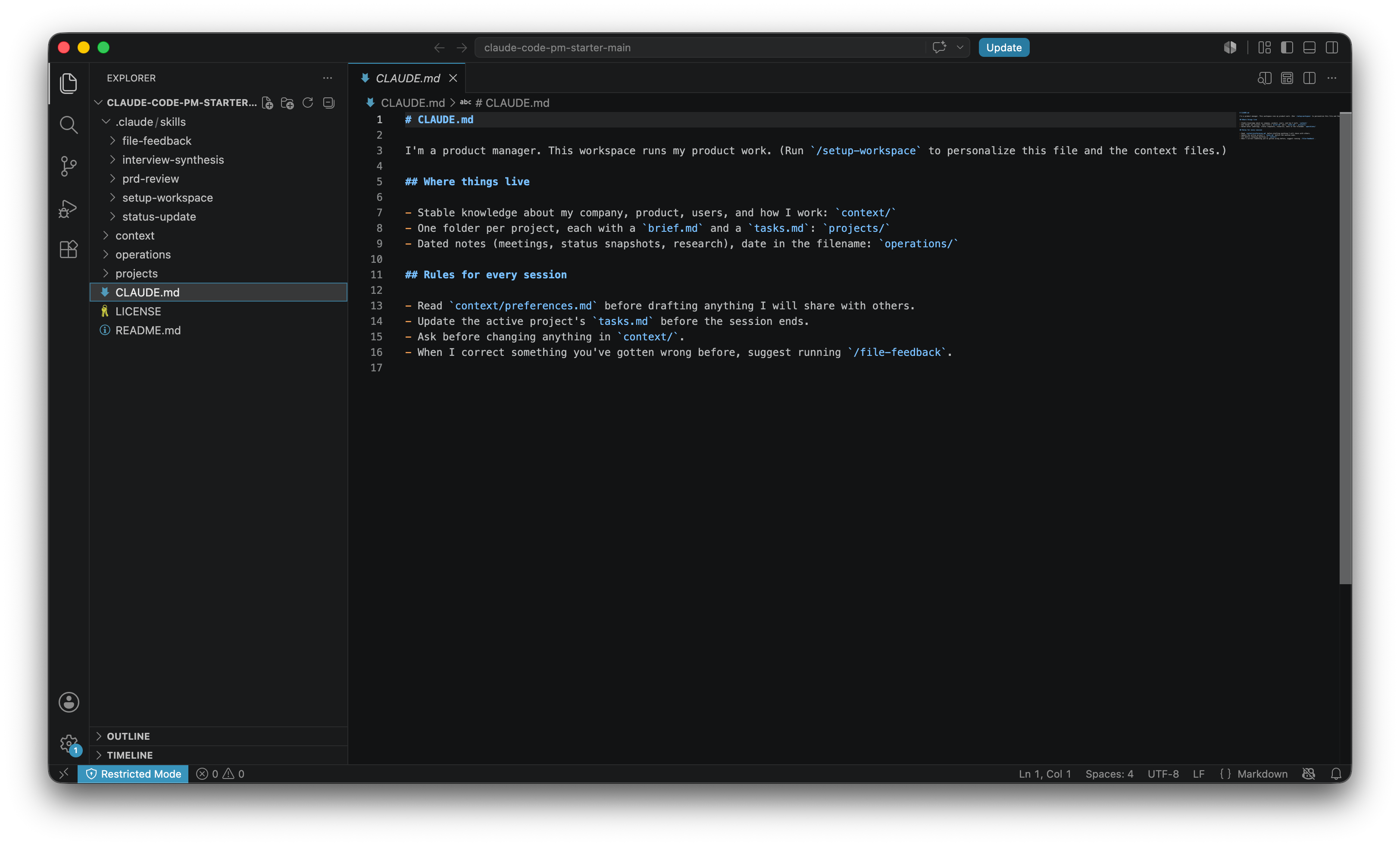This screenshot has width=1400, height=847.
Task: Refresh the Explorer file tree
Action: (x=308, y=103)
